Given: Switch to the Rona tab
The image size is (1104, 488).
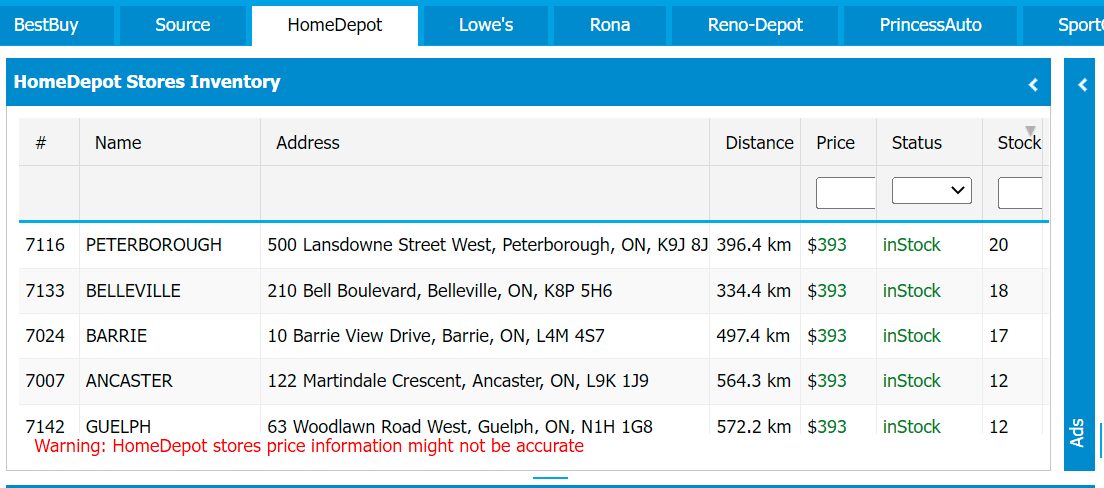Looking at the screenshot, I should 610,25.
